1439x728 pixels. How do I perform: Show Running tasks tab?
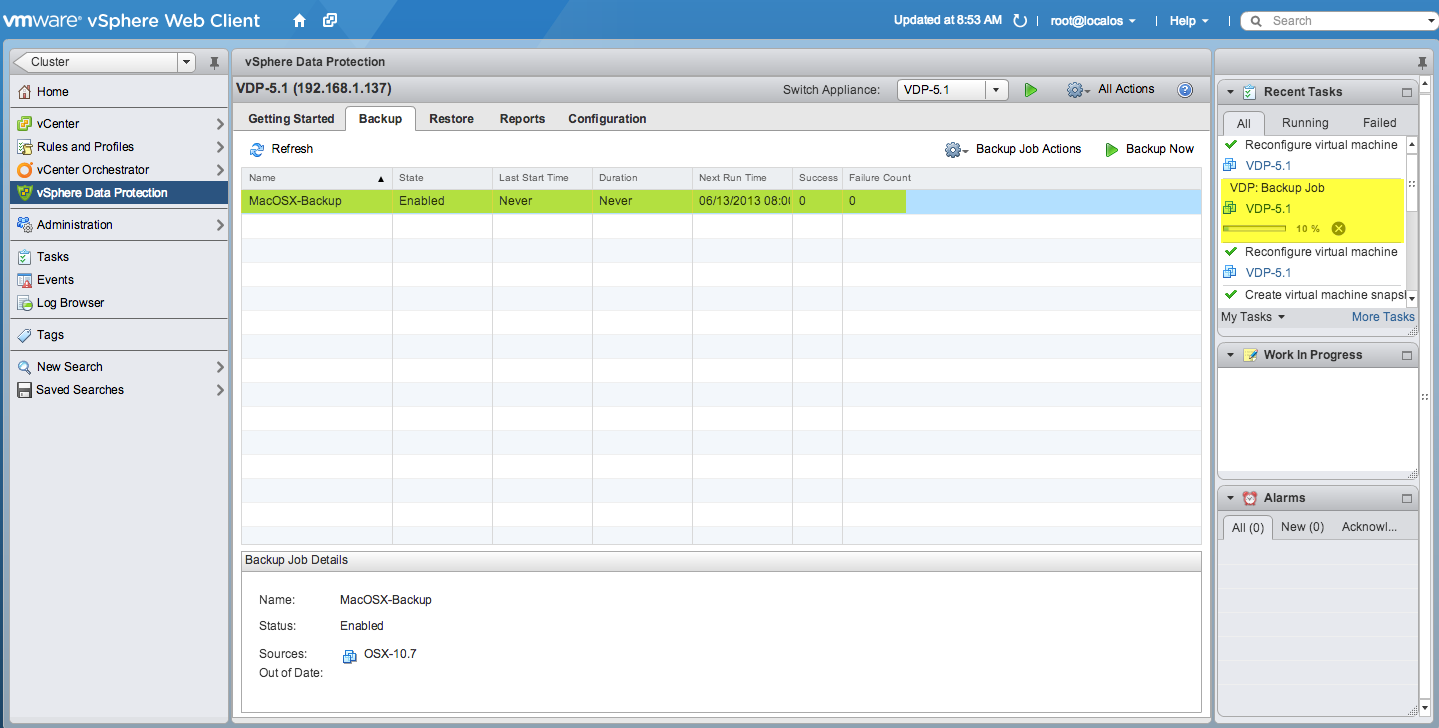pos(1305,123)
